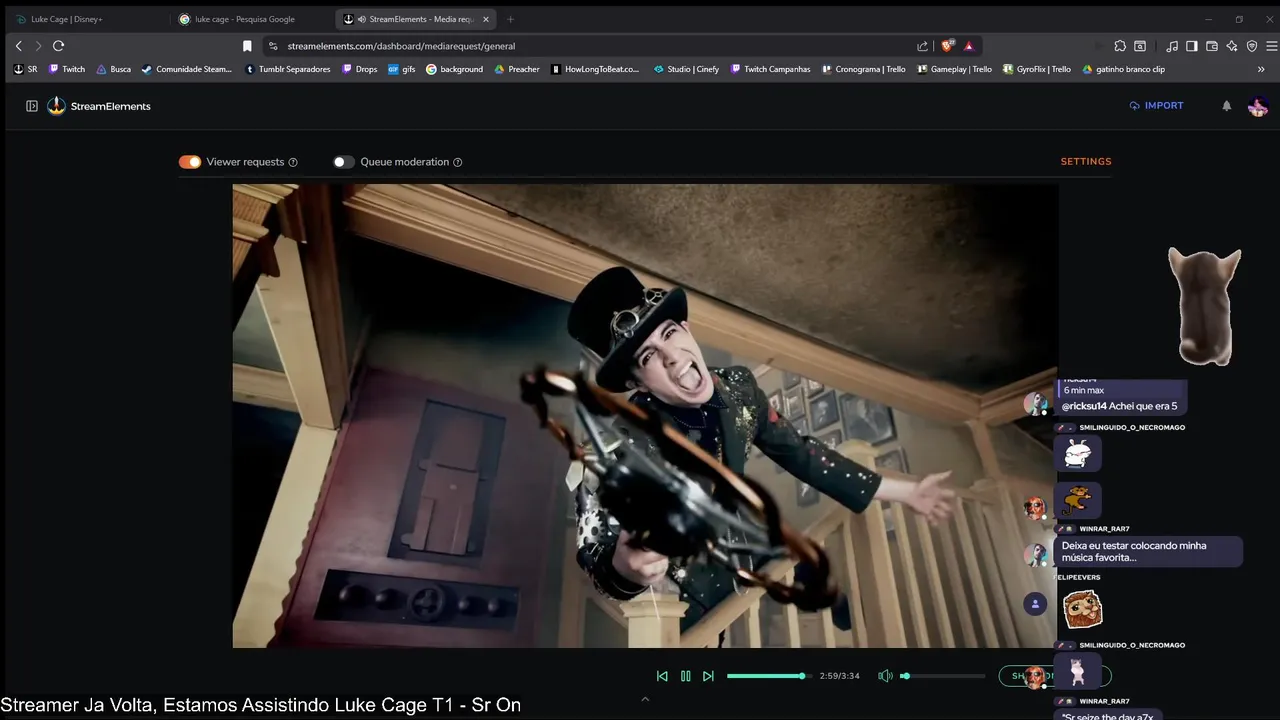Show more bookmarks overflow chevron

pyautogui.click(x=1261, y=69)
